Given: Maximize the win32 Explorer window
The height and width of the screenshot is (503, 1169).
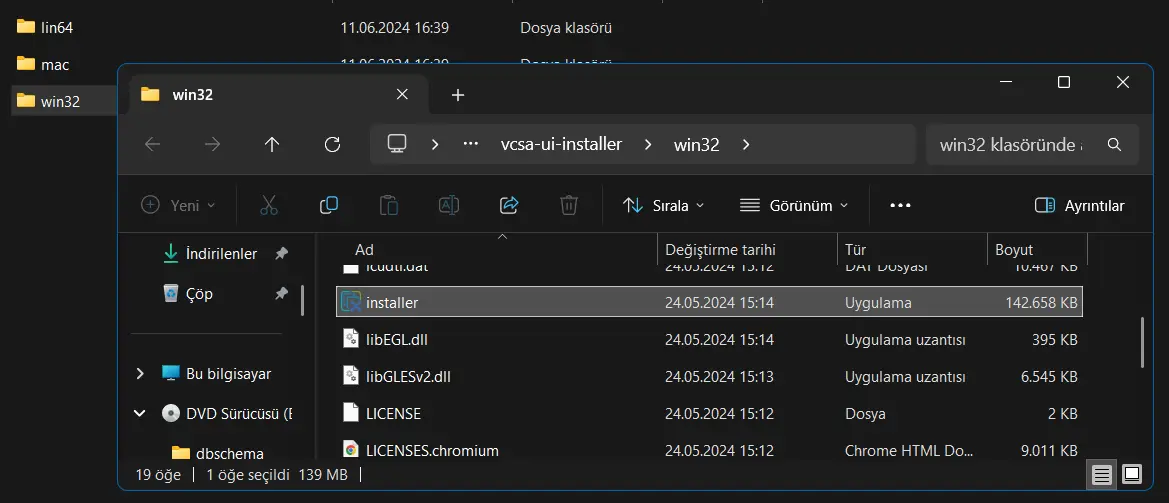Looking at the screenshot, I should coord(1064,82).
